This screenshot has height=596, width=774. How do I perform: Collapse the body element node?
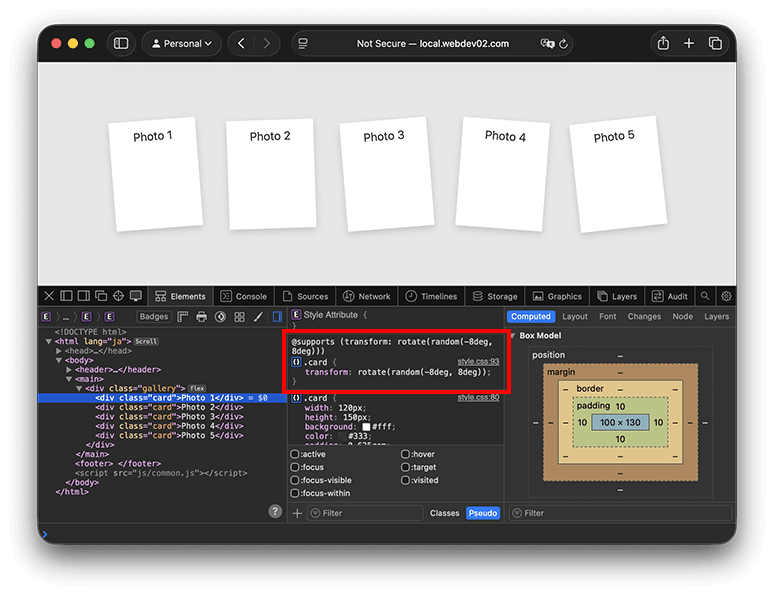[x=59, y=360]
